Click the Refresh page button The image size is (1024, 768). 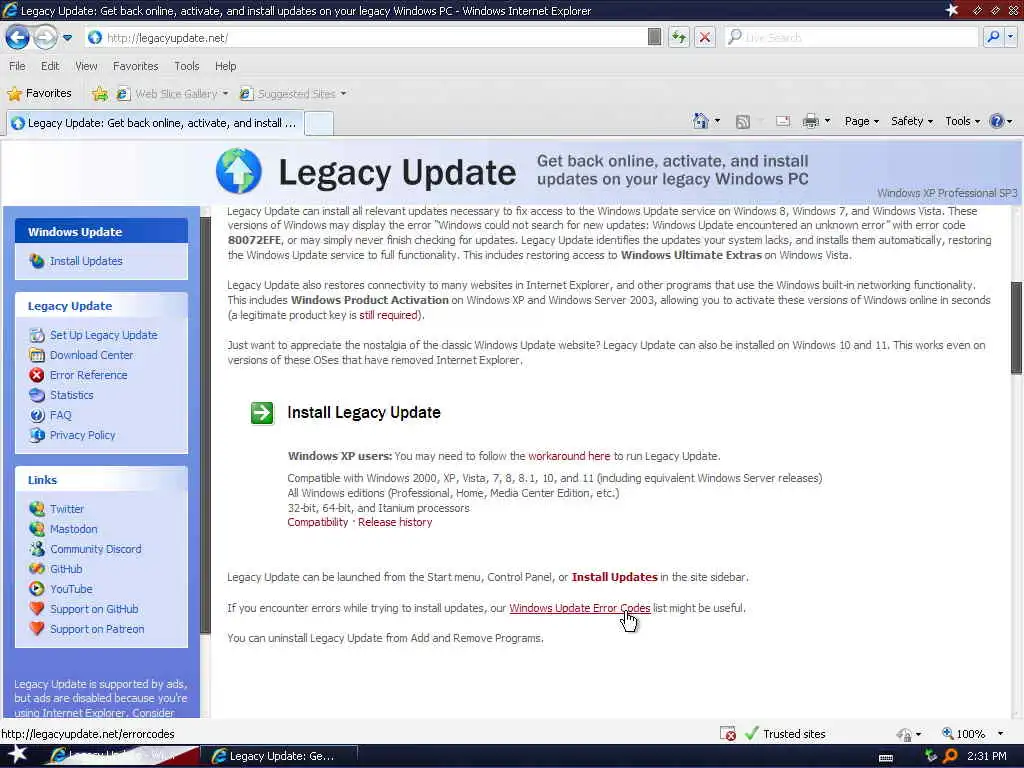[x=679, y=37]
